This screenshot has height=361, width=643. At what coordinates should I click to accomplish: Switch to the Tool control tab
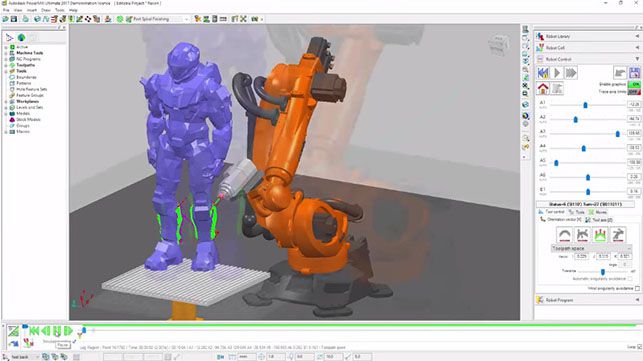coord(551,212)
